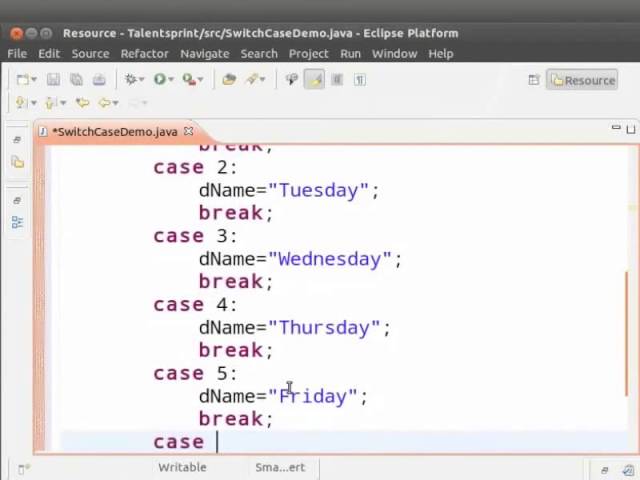This screenshot has width=640, height=480.
Task: Expand the New file dropdown arrow
Action: [34, 80]
